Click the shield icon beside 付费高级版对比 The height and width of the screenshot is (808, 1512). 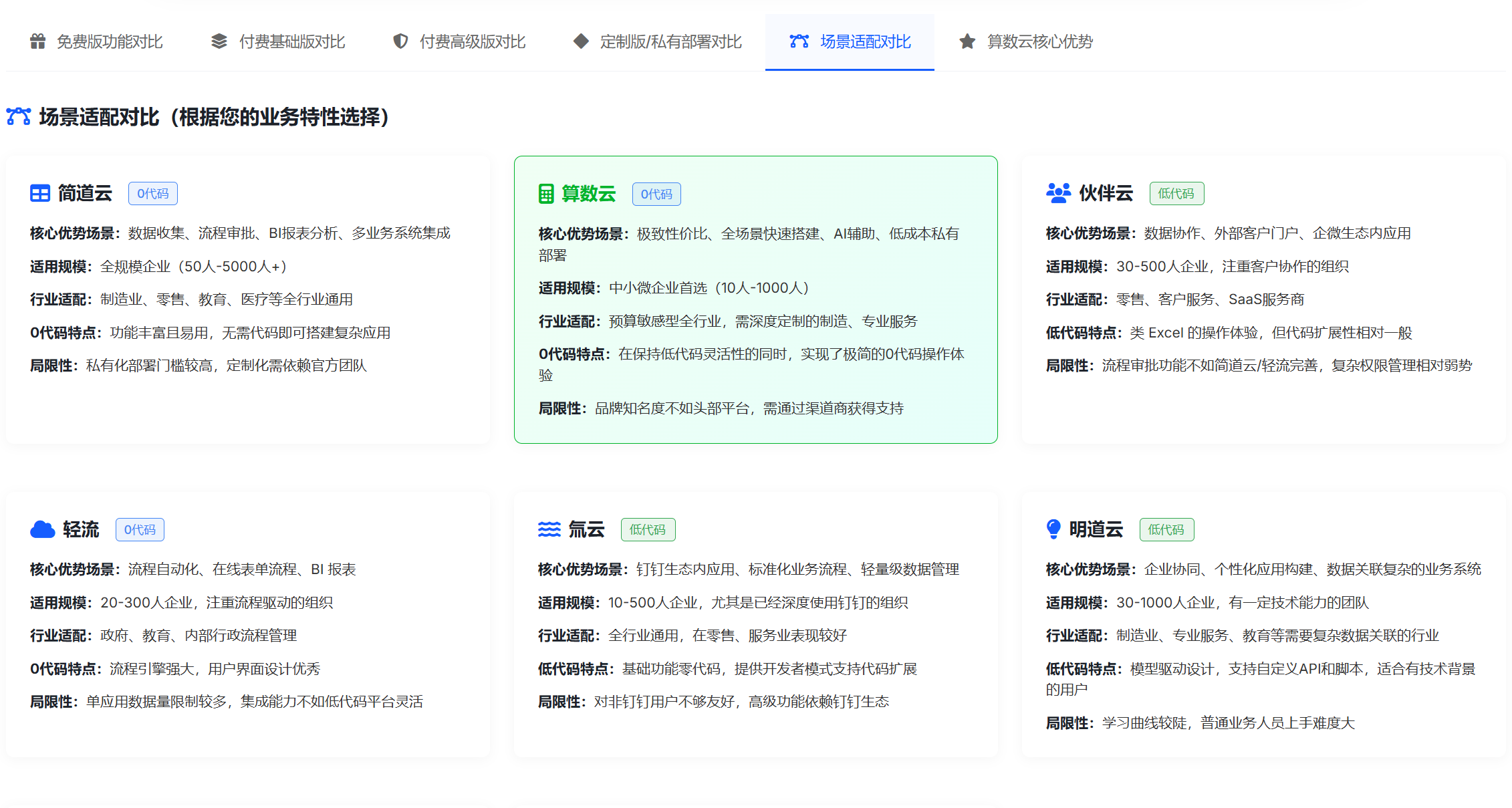[x=400, y=41]
